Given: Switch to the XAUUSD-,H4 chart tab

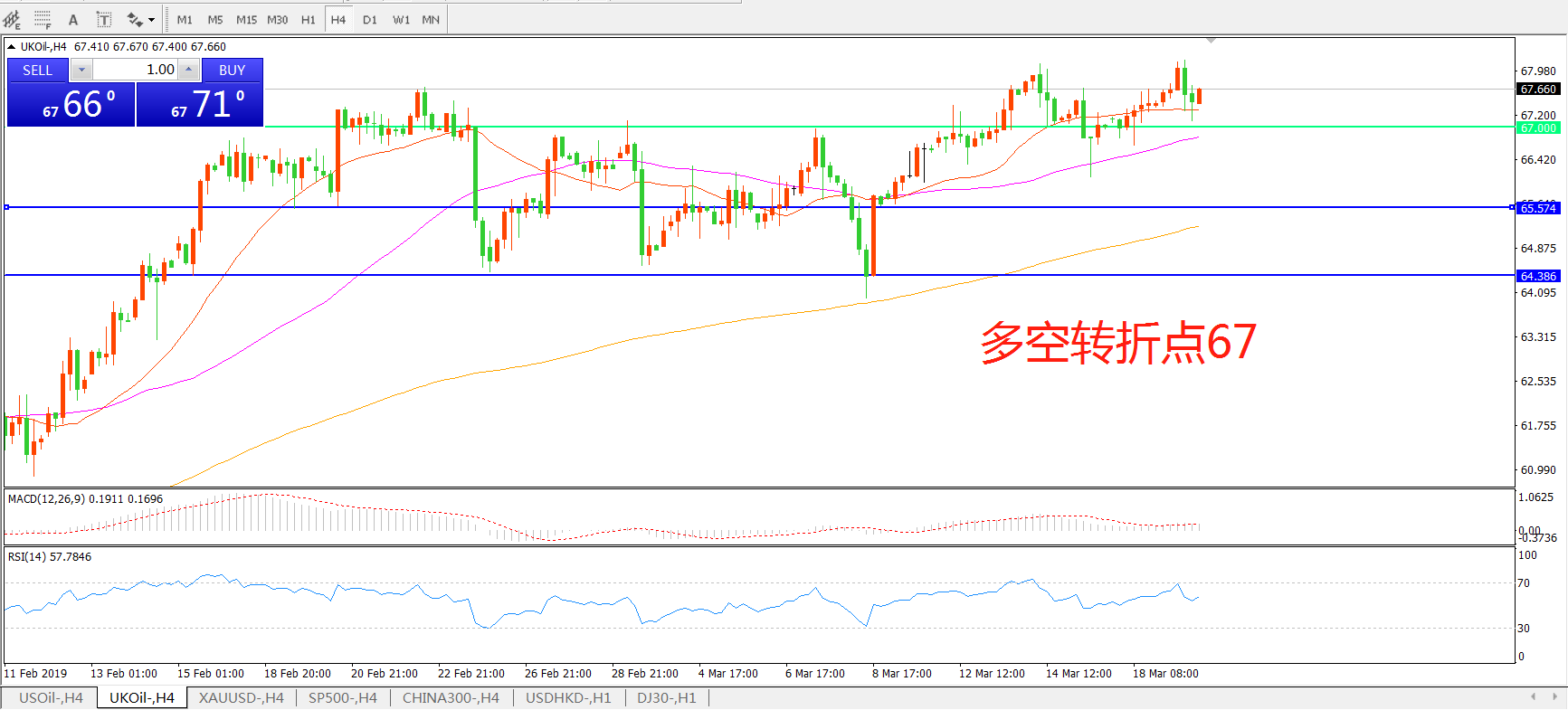Looking at the screenshot, I should coord(241,697).
